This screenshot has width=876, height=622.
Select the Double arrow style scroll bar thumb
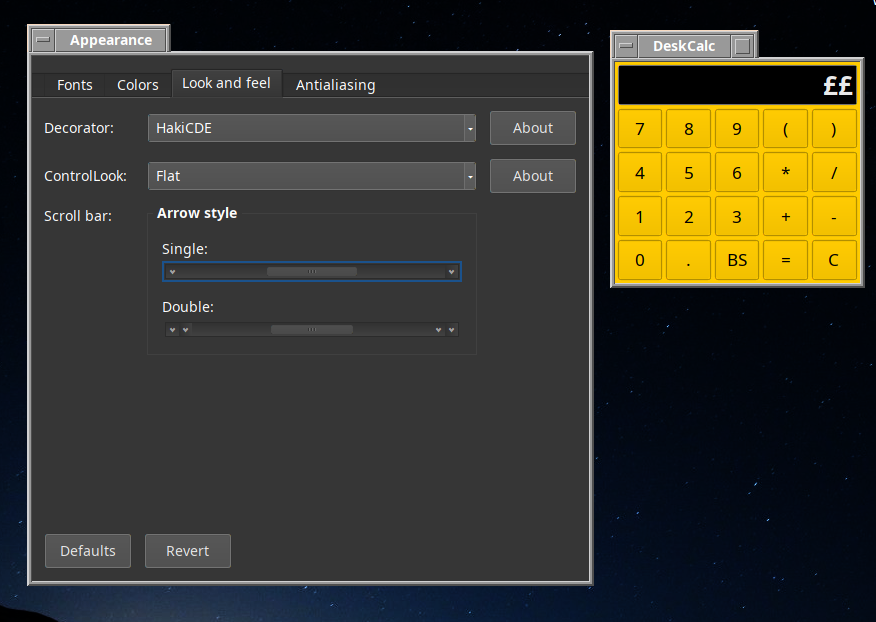coord(312,329)
